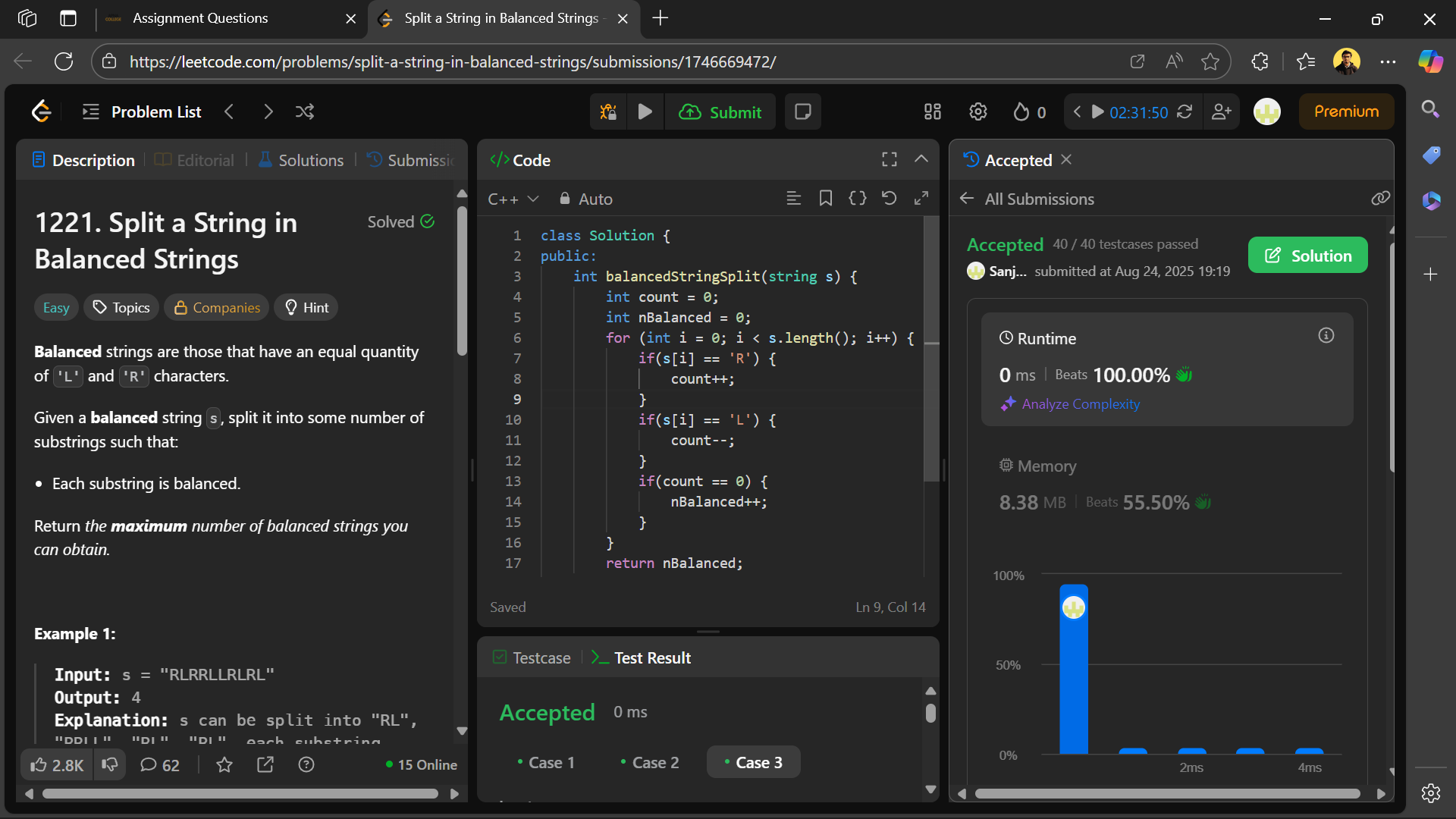Screen dimensions: 1456x819
Task: Click the blue runtime distribution bar
Action: tap(1073, 675)
